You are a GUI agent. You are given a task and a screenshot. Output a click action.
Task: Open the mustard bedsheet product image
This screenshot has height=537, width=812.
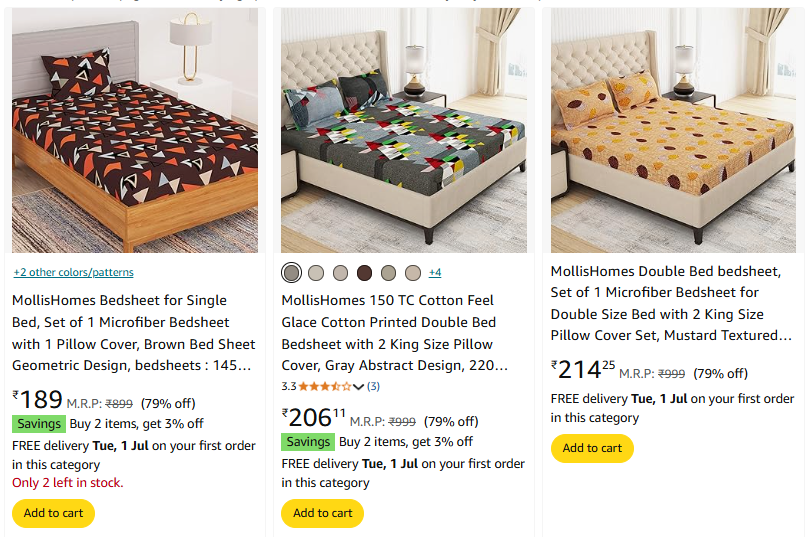coord(673,130)
